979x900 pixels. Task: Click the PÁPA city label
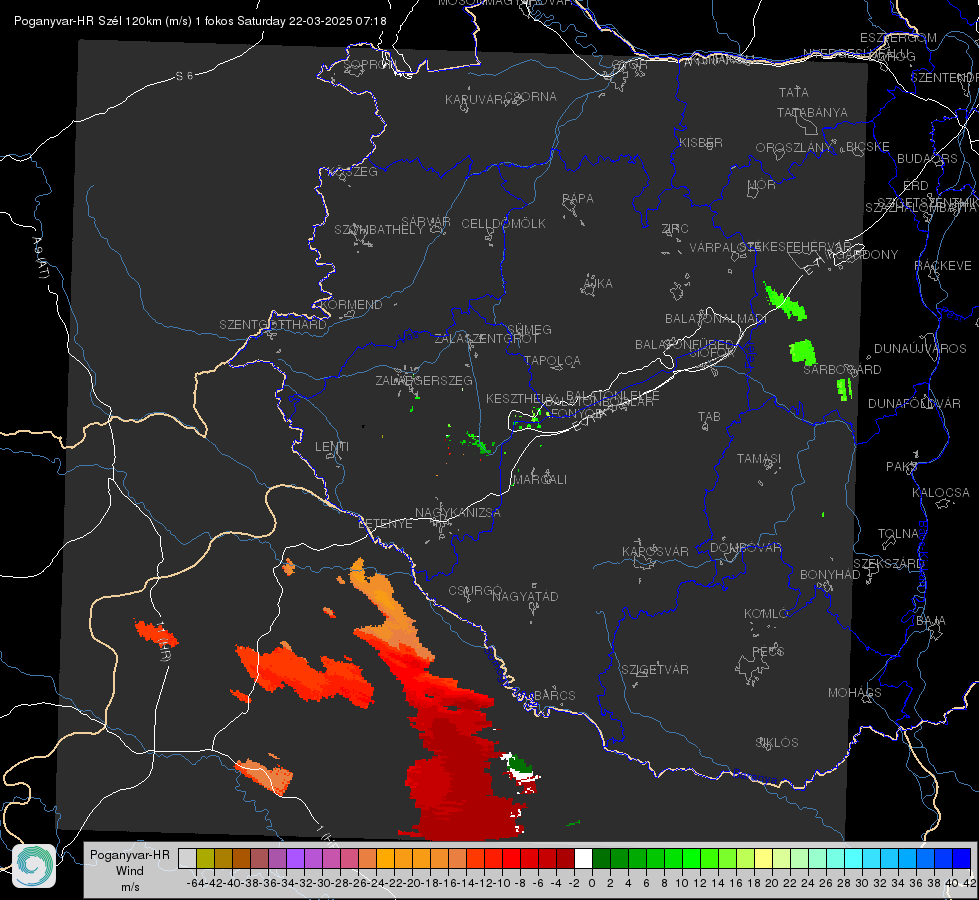click(578, 199)
